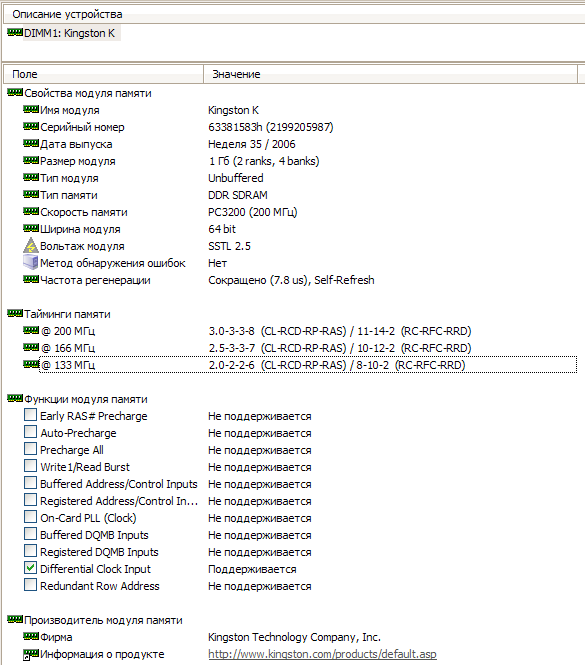Click the Функции модуля памяти section icon
The width and height of the screenshot is (585, 665).
click(15, 398)
